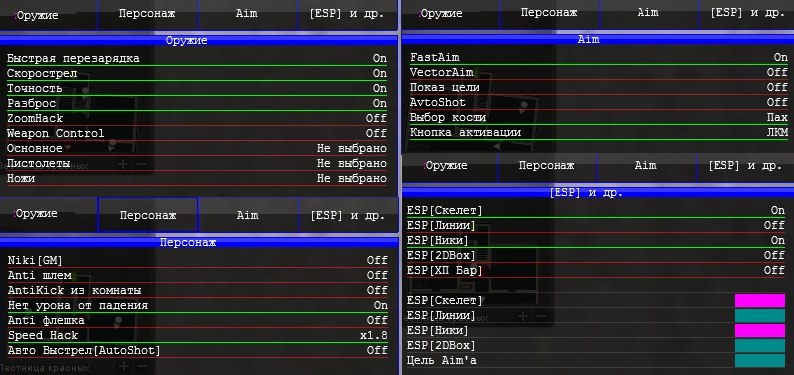Open Aim tab above the Оружие panel
The image size is (794, 375).
point(248,14)
